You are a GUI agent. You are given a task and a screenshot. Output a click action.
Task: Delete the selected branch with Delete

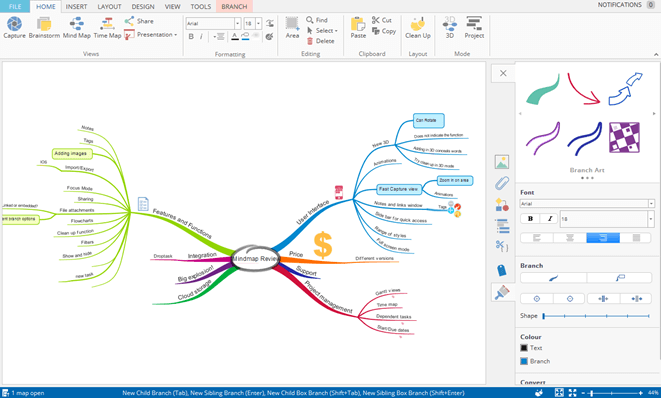[320, 41]
